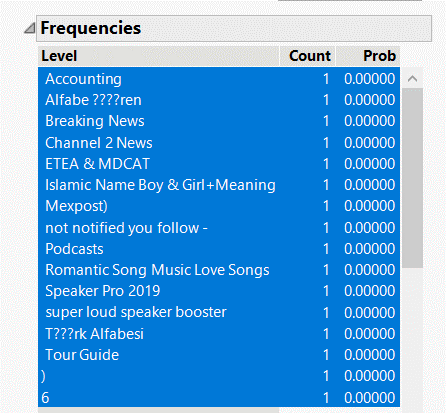Select Islamic Name Boy & Girl+Meaning row

[x=219, y=185]
